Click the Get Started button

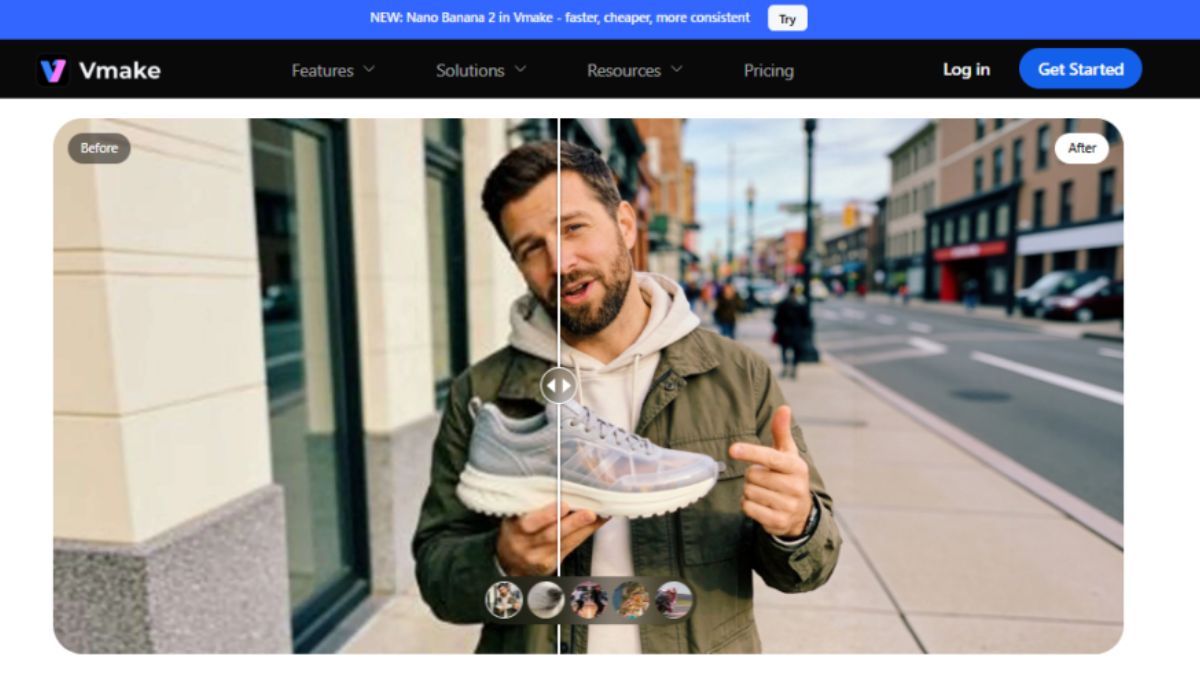[x=1080, y=69]
